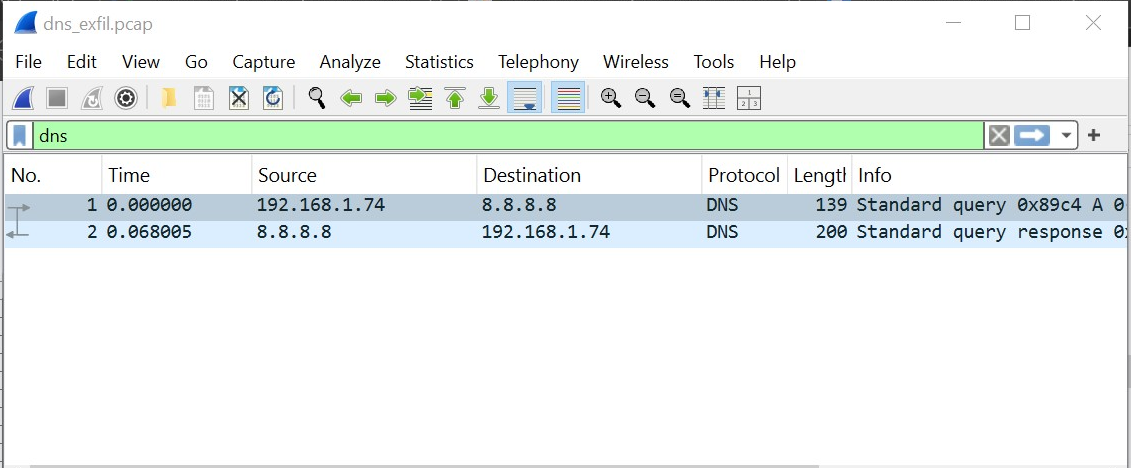Open recent display filters dropdown

coord(1065,136)
